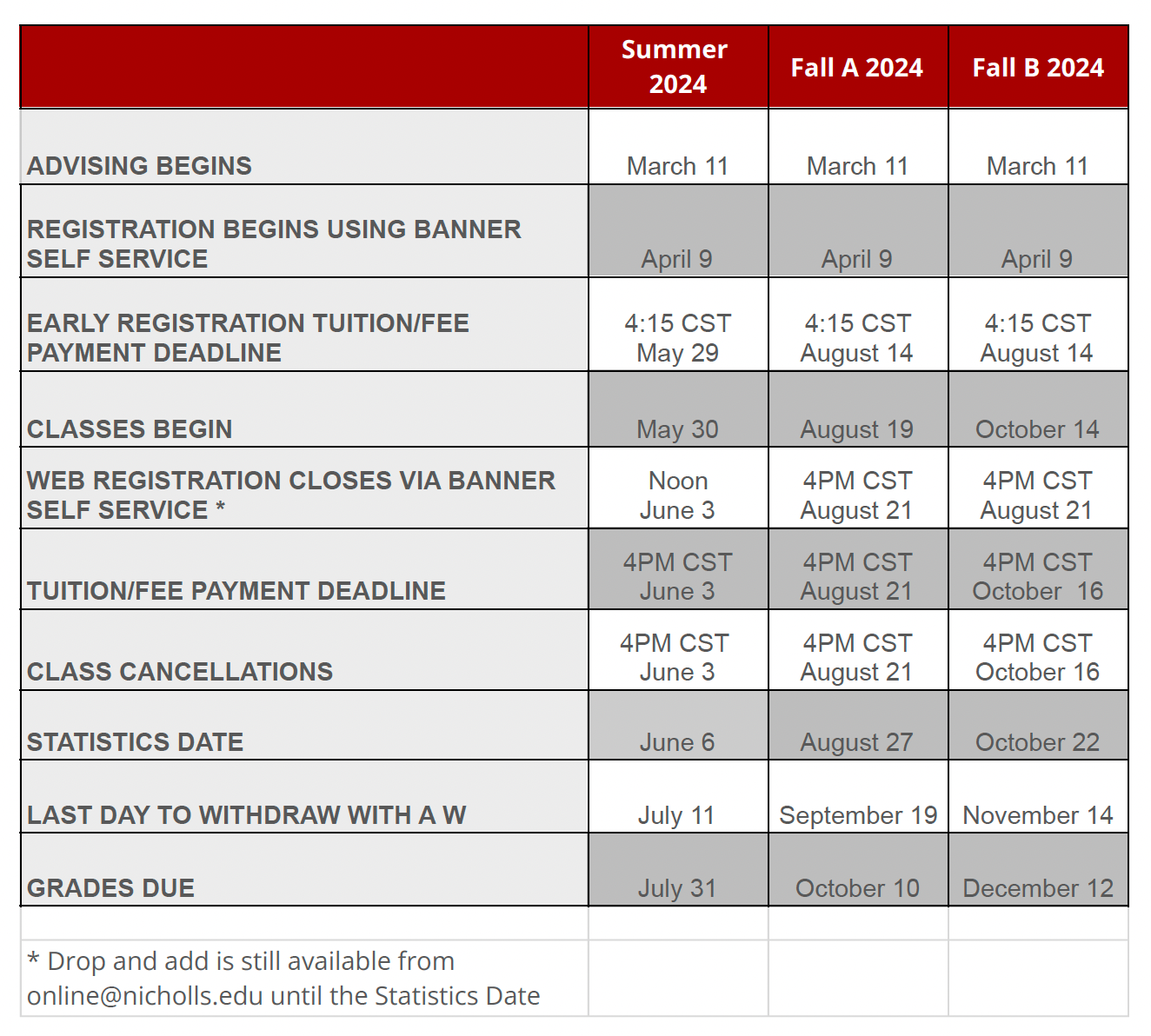
Task: Click the online@nicholls.edu email address
Action: 145,996
